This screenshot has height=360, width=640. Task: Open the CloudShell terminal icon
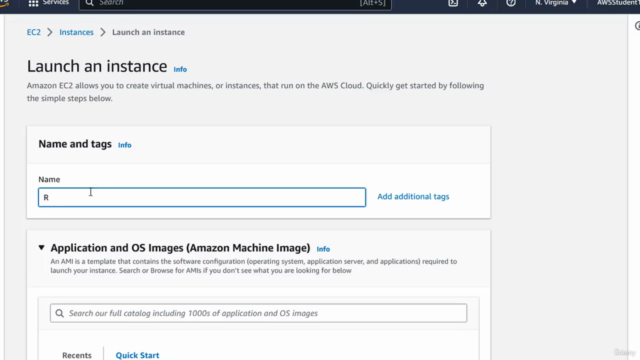coord(453,3)
